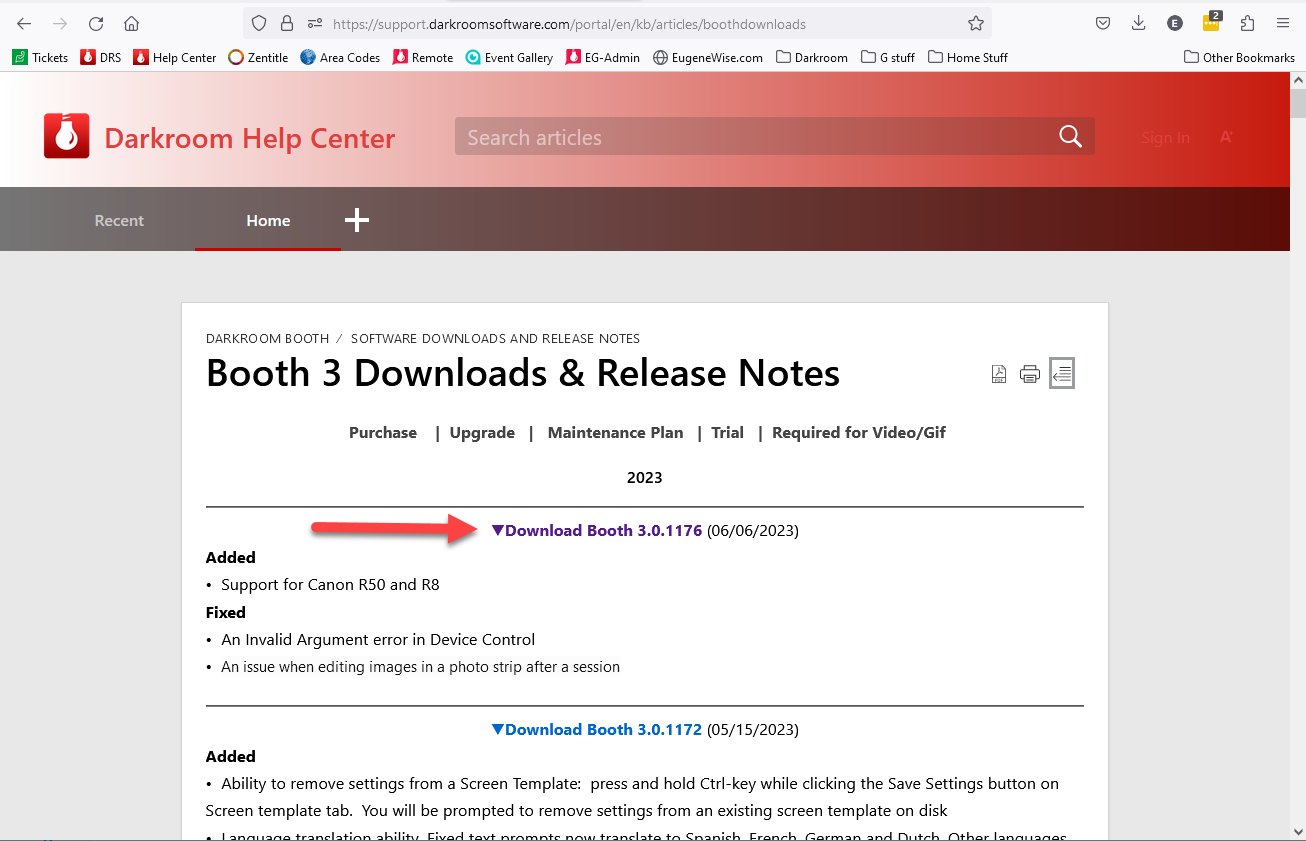Screen dimensions: 1306x841
Task: Open the Event Gallery bookmark
Action: pos(509,57)
